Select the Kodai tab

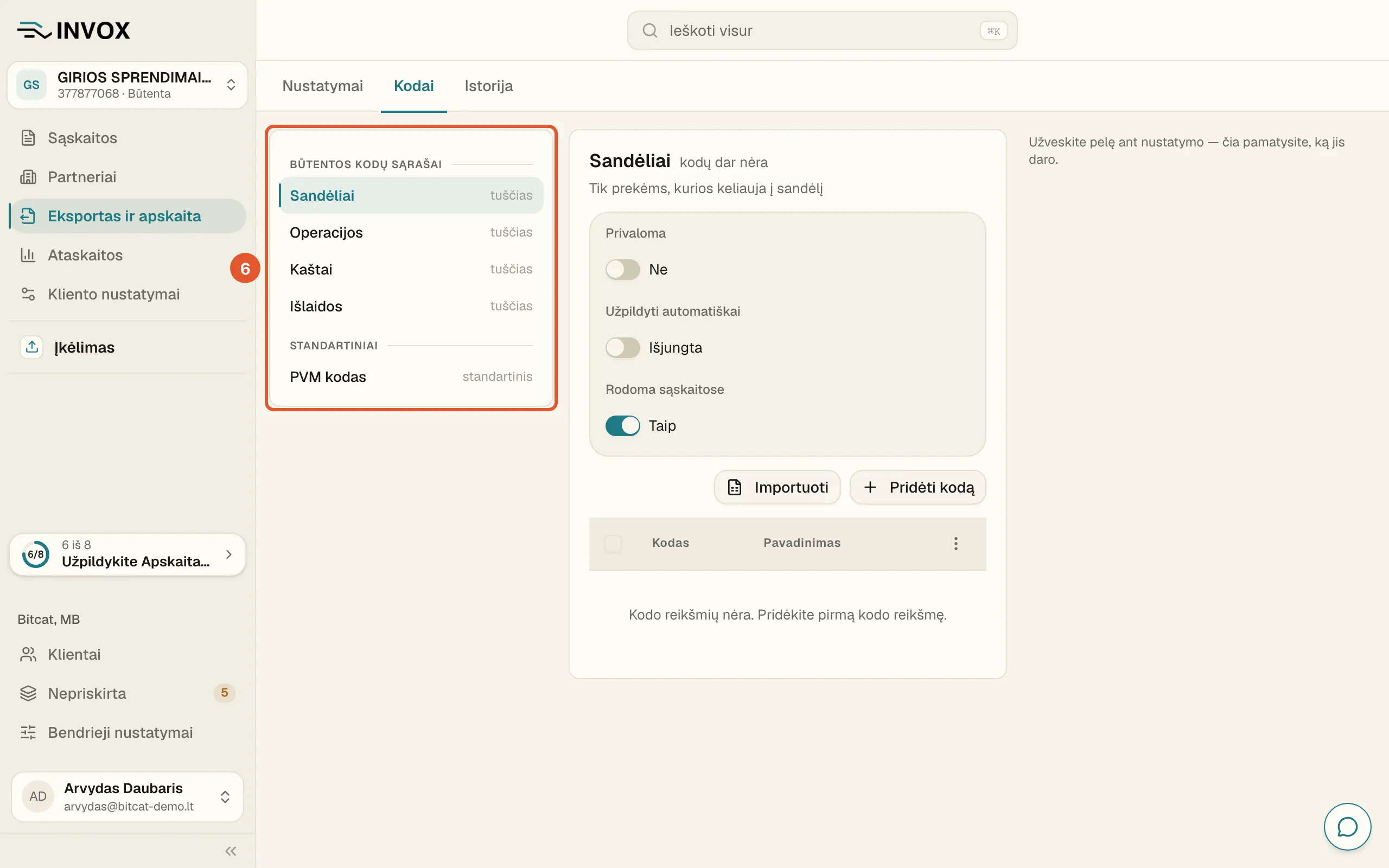tap(414, 86)
